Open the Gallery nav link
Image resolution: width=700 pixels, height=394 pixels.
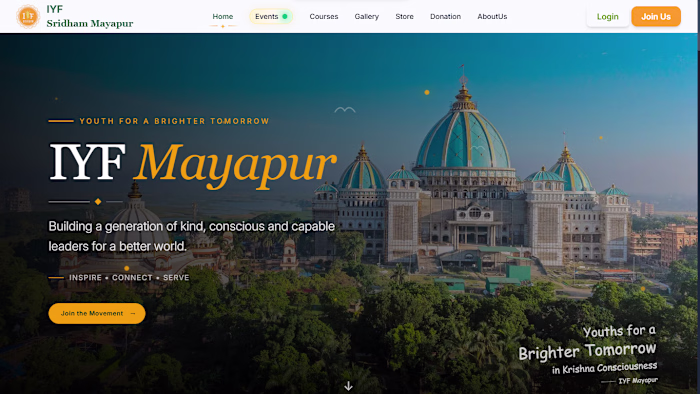coord(367,17)
